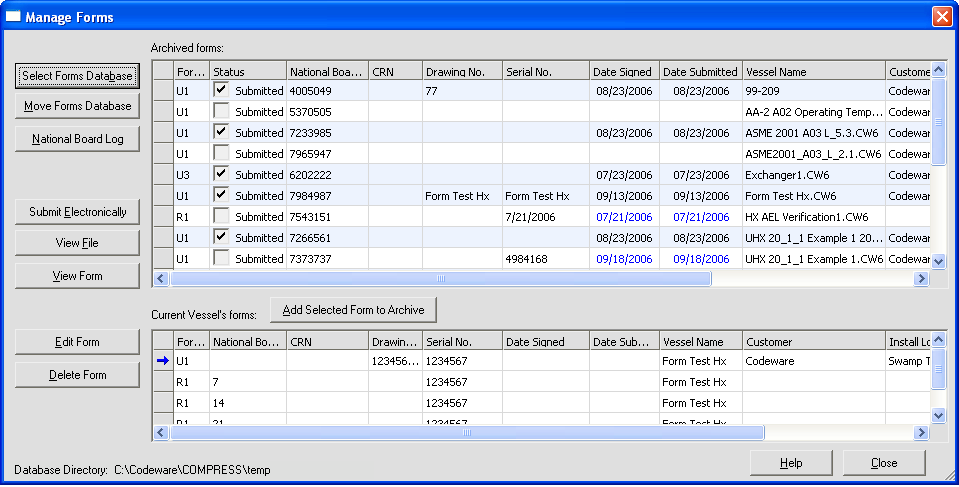The image size is (959, 487).
Task: Click Submit Electronically button
Action: 77,212
